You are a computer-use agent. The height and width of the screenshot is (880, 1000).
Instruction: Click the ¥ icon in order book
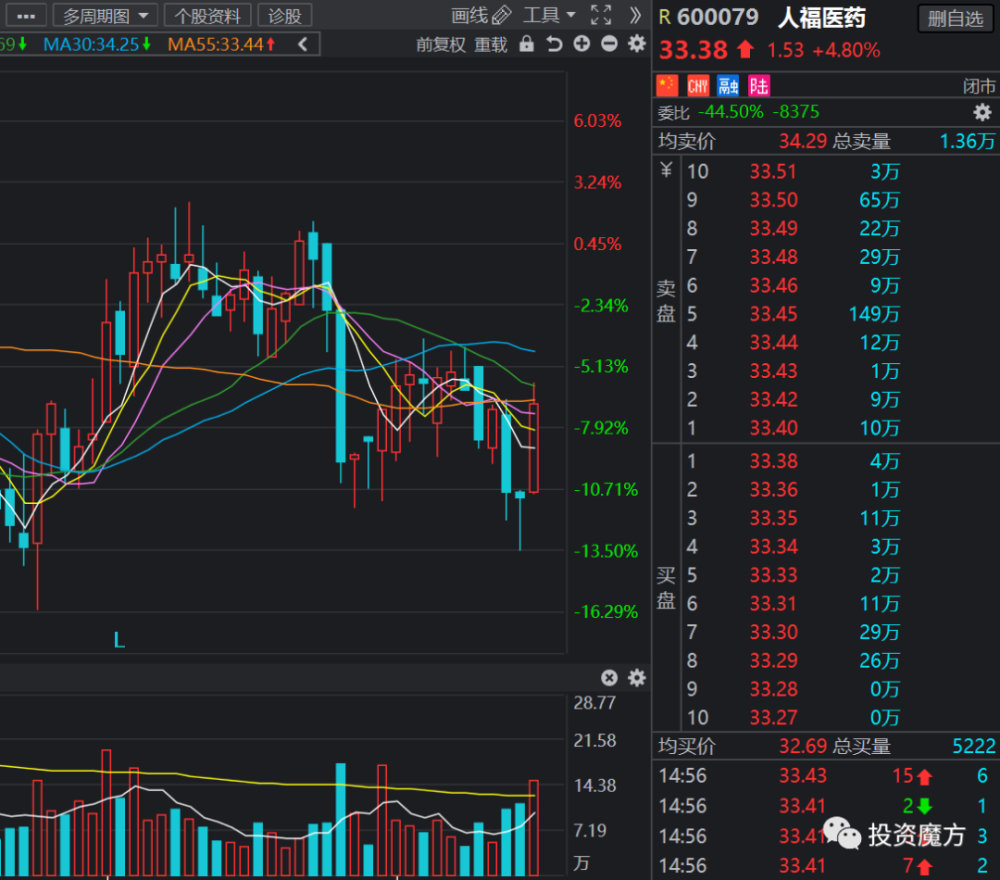tap(666, 170)
